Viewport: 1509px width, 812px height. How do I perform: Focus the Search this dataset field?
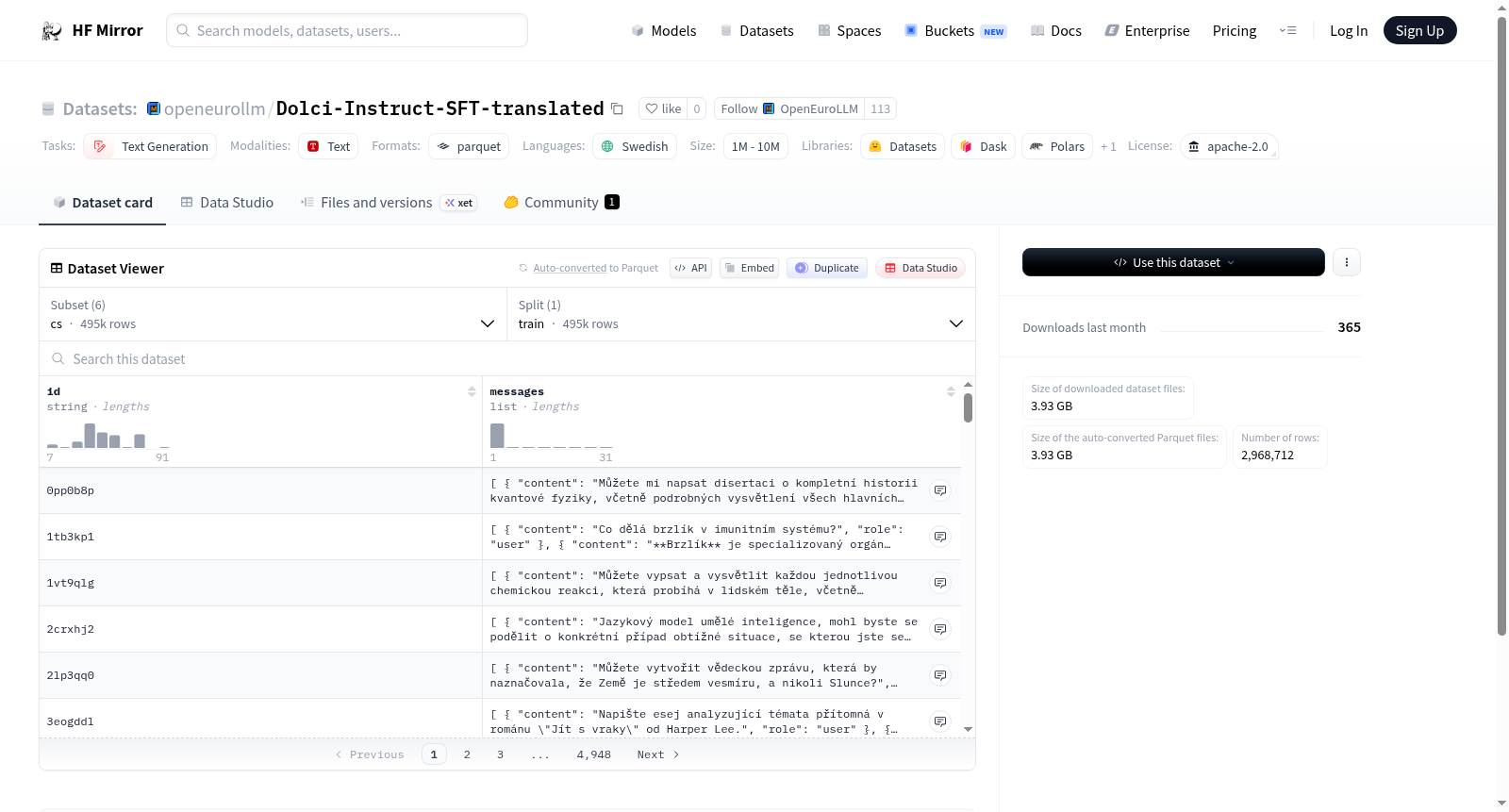pyautogui.click(x=507, y=358)
